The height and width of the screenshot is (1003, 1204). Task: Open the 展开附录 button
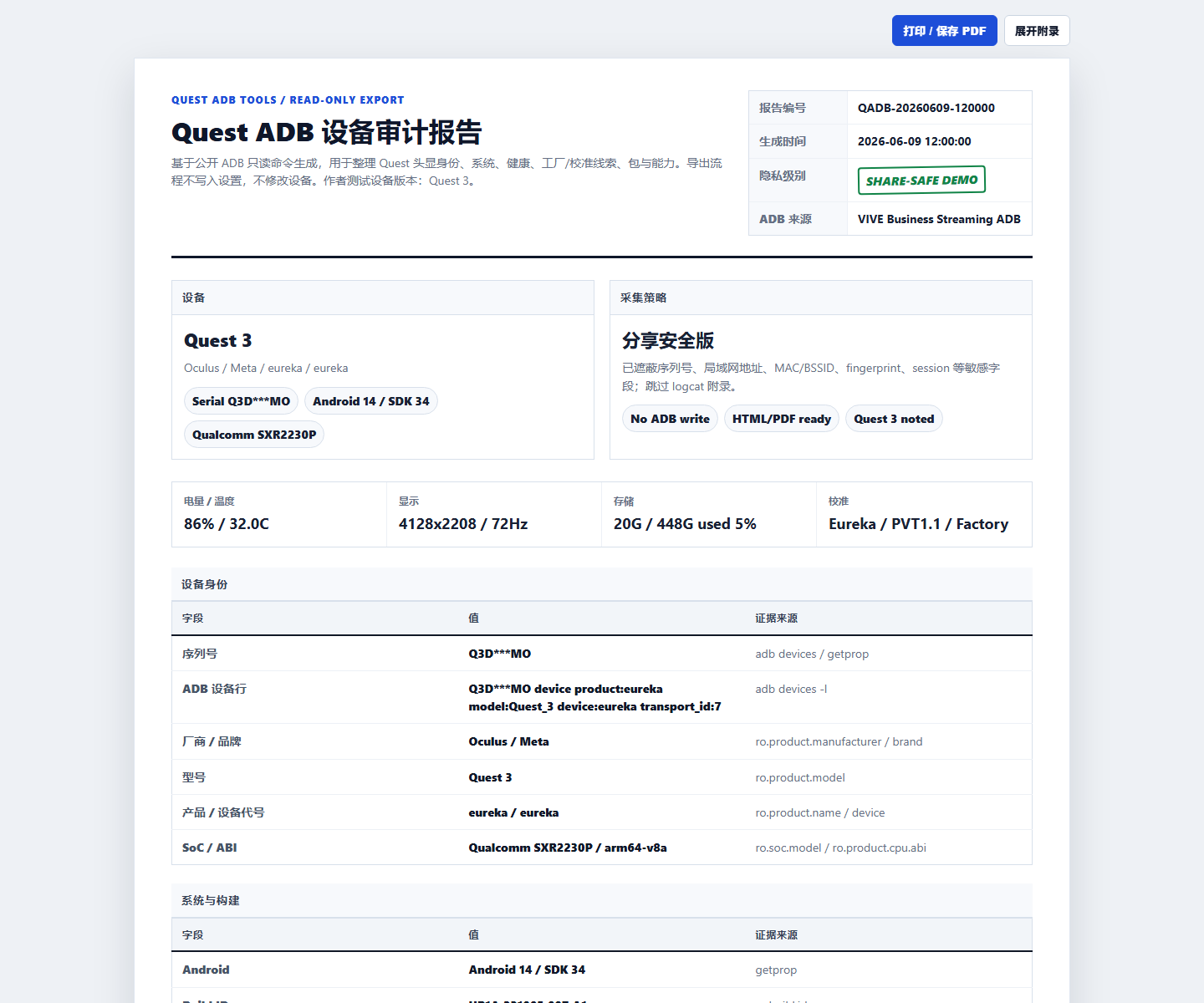1037,31
